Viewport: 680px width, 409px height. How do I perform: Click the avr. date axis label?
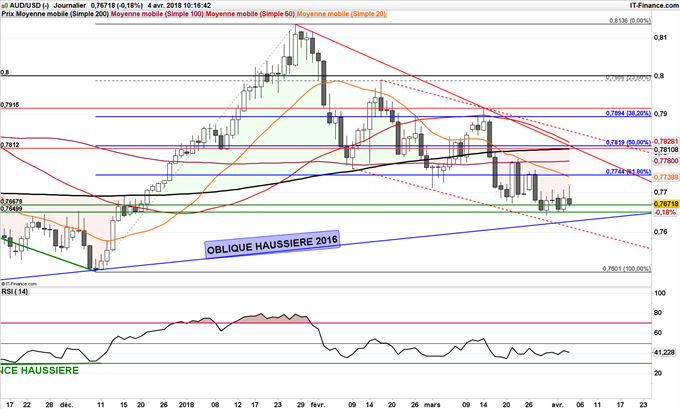(558, 405)
